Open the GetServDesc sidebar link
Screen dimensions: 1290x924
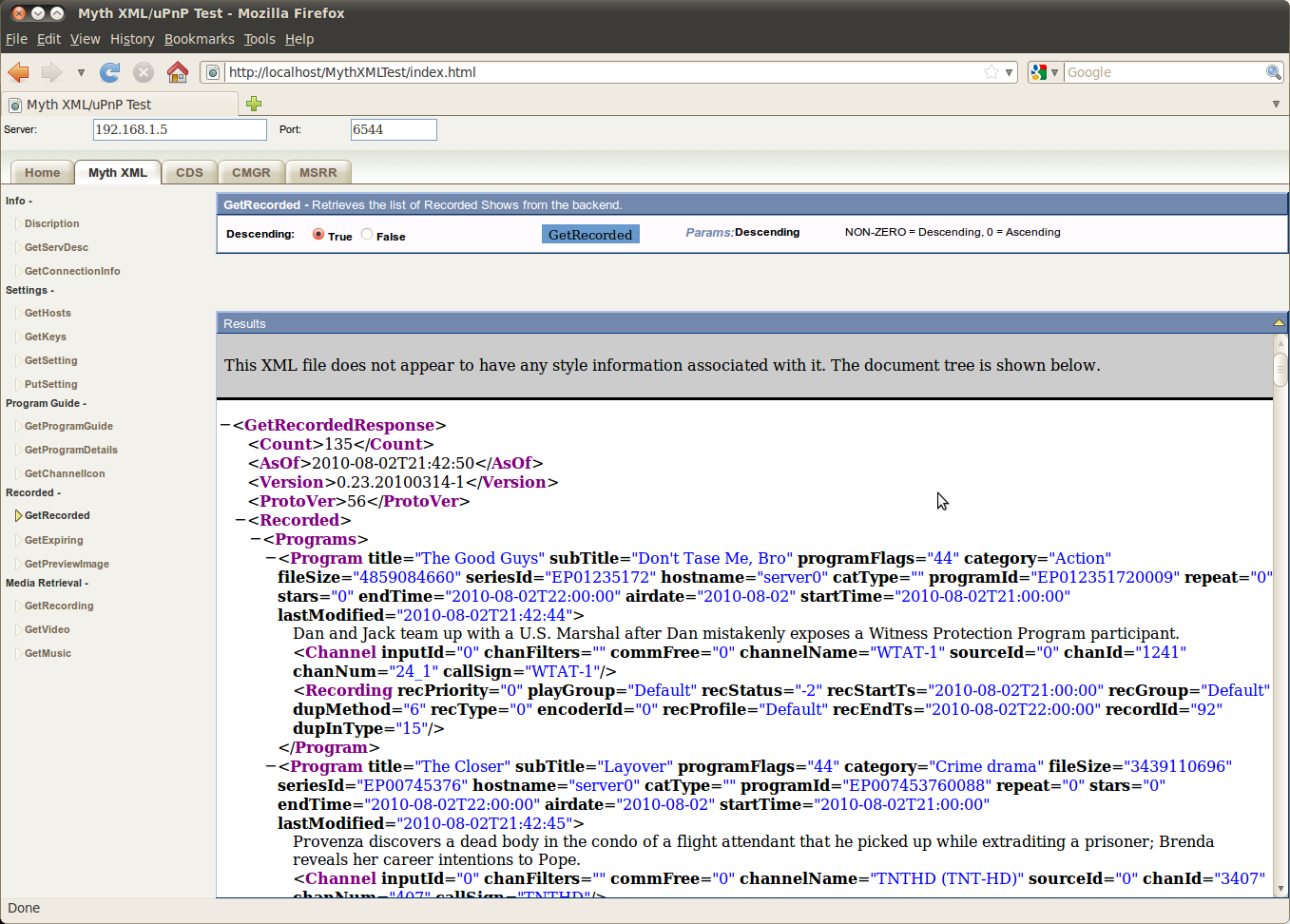pyautogui.click(x=56, y=248)
